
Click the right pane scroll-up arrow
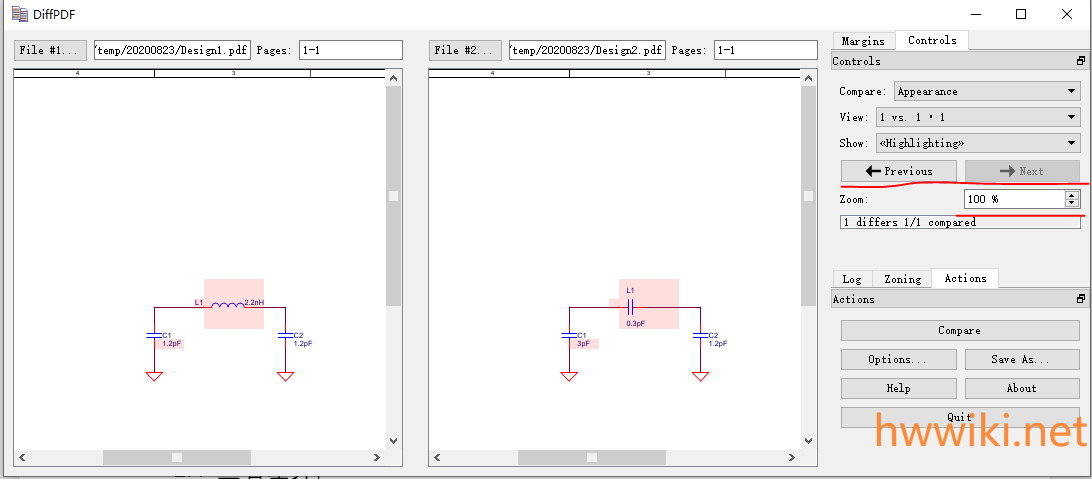click(809, 78)
